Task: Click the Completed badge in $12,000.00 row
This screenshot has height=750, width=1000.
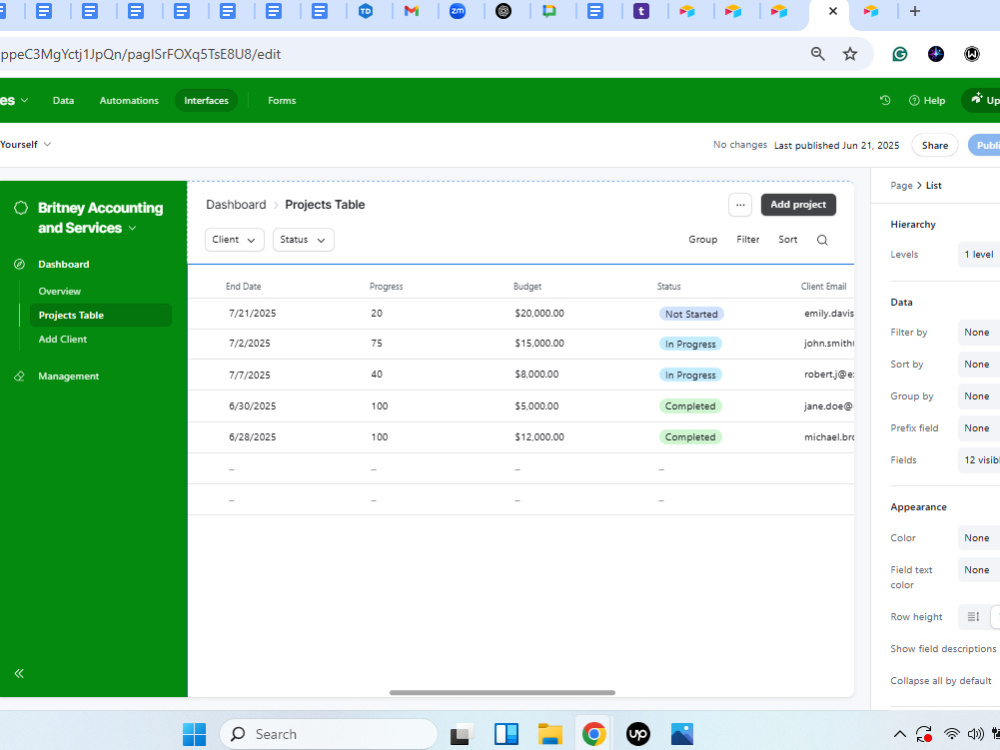Action: tap(690, 438)
